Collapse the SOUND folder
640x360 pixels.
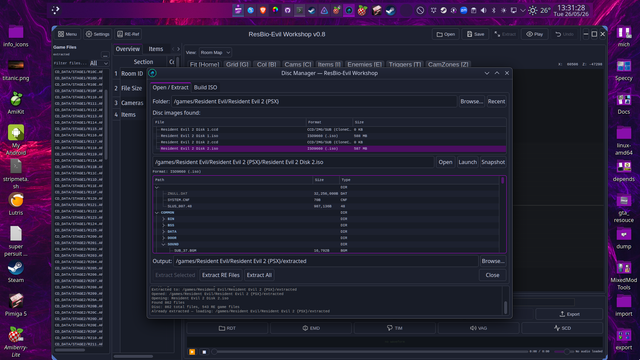click(164, 244)
